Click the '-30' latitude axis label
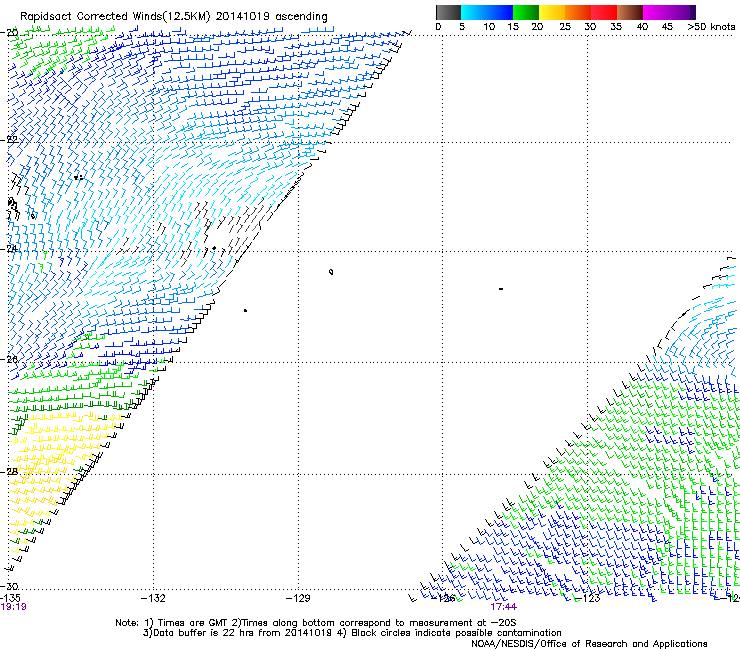The width and height of the screenshot is (740, 650). tap(9, 586)
